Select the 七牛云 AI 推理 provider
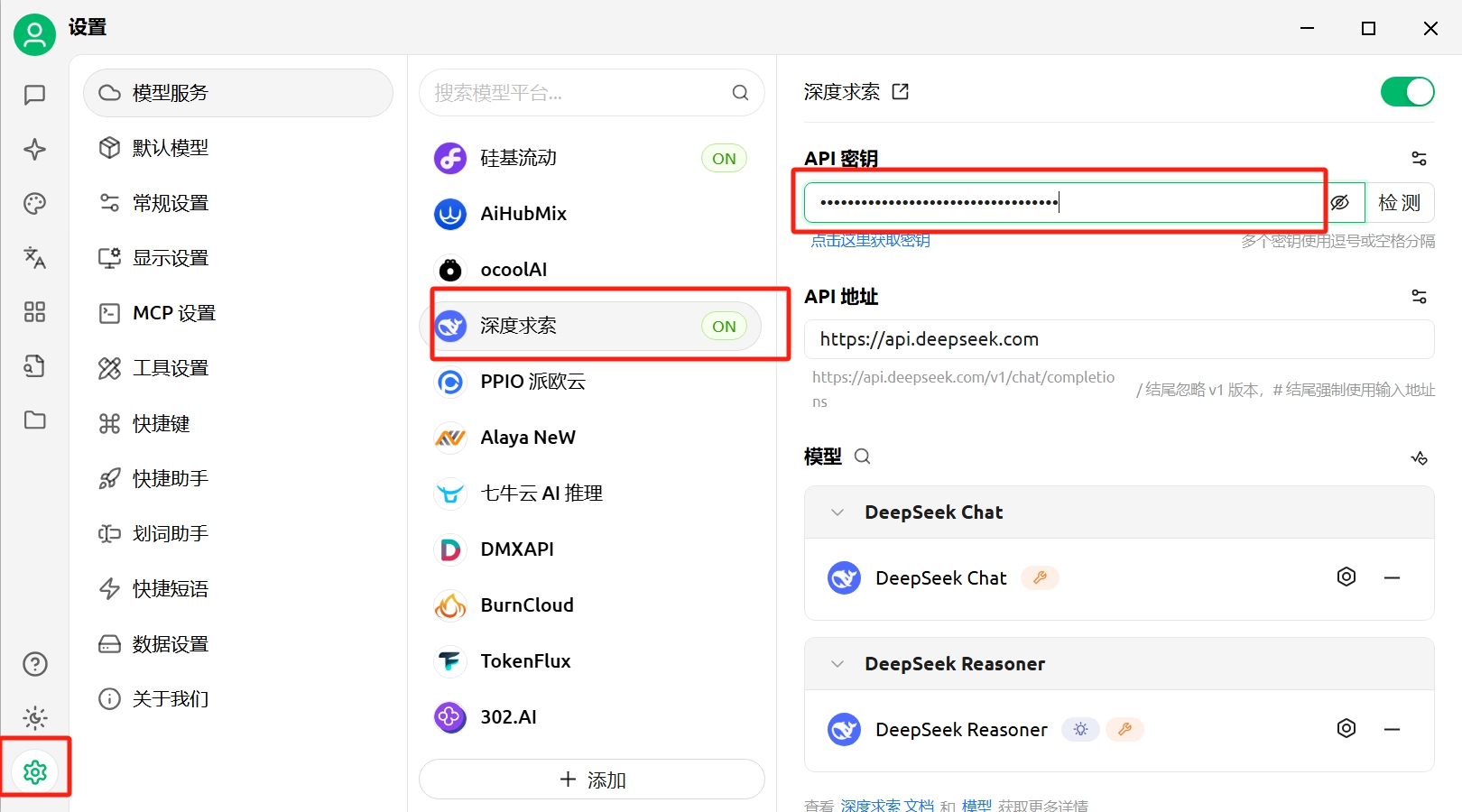Screen dimensions: 1462x812 coord(592,494)
